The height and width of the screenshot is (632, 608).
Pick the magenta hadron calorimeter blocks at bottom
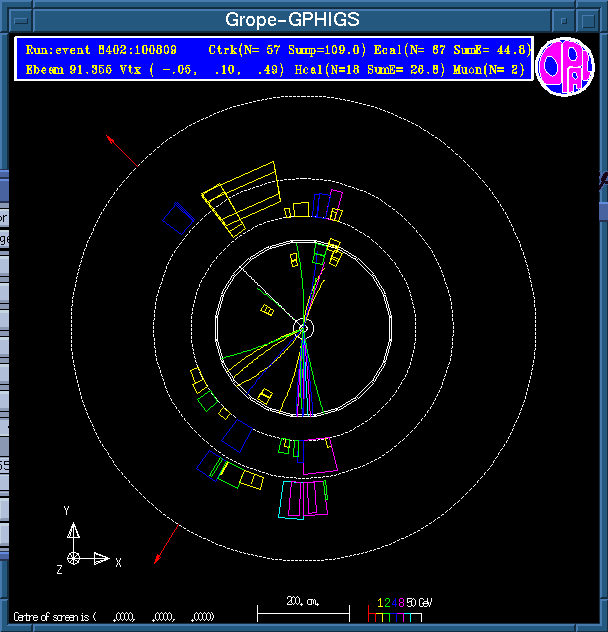pyautogui.click(x=304, y=498)
